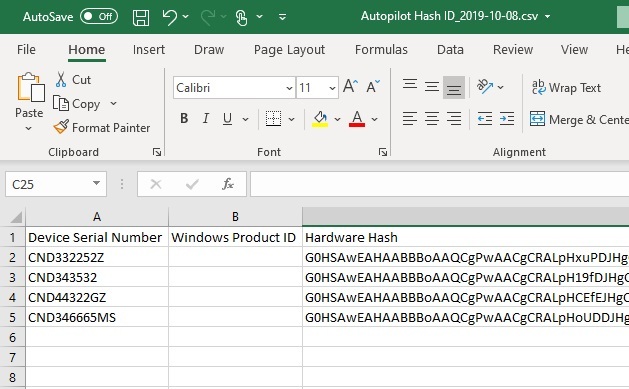The image size is (629, 389).
Task: Decrease Indent icon
Action: point(485,119)
